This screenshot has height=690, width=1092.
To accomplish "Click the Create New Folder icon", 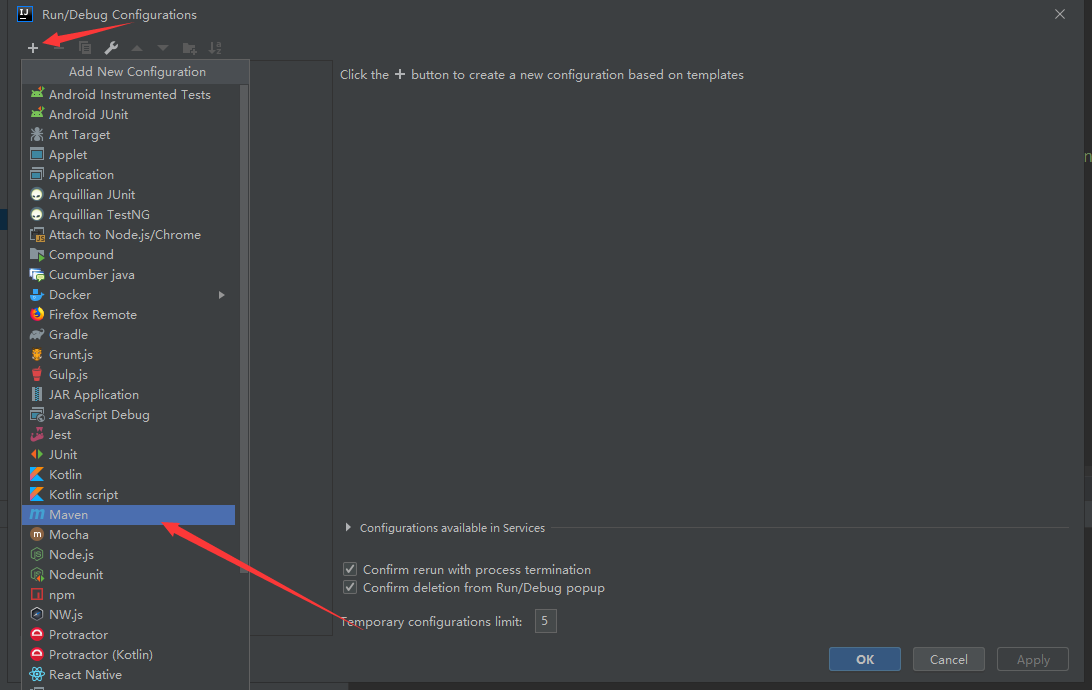I will [189, 48].
